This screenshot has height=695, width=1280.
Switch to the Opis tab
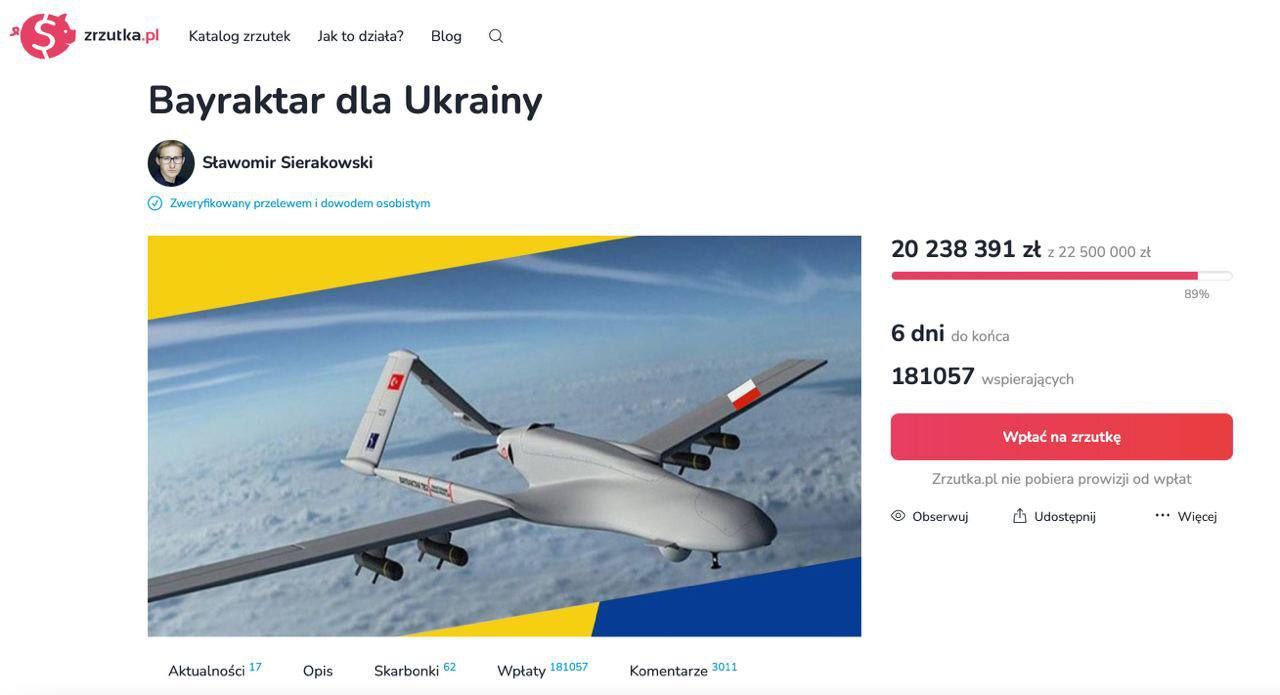click(x=318, y=671)
